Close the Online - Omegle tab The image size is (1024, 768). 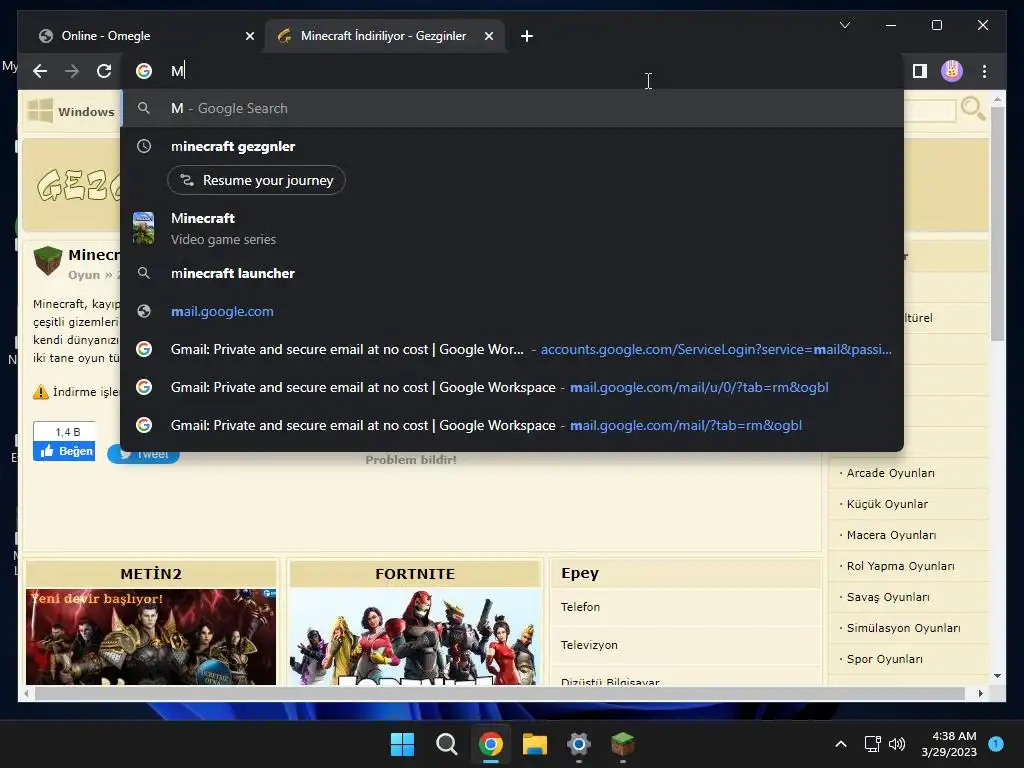(249, 37)
